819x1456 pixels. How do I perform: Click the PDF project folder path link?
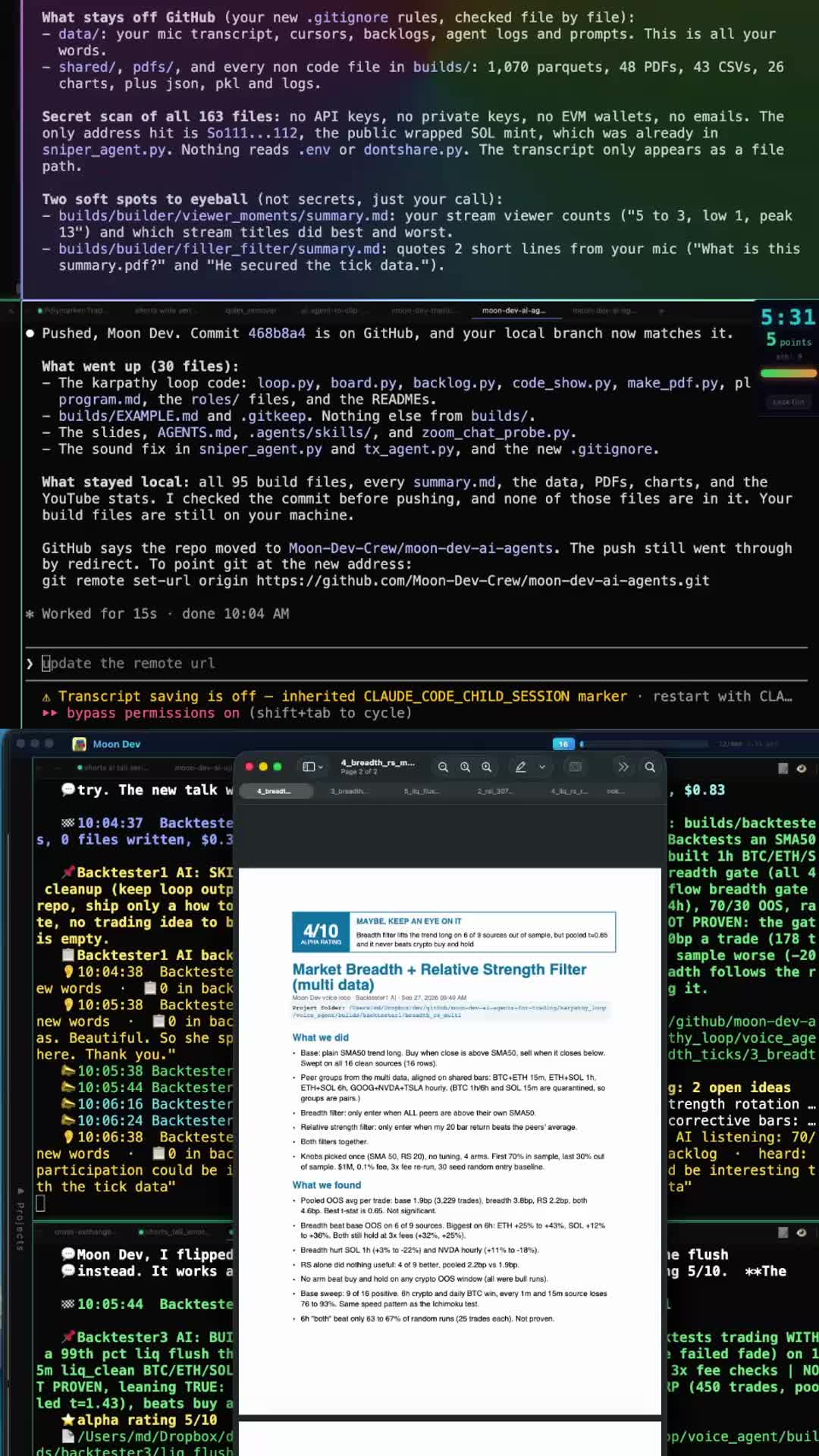click(x=450, y=1011)
